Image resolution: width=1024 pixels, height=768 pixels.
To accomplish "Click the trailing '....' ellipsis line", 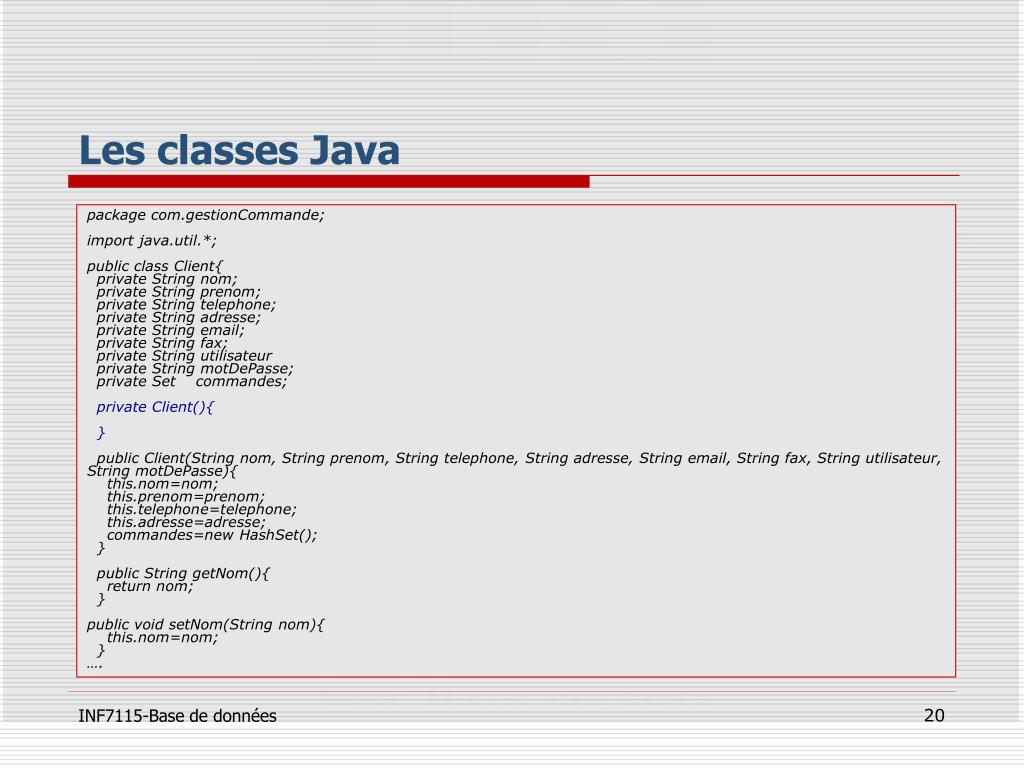I will point(94,665).
